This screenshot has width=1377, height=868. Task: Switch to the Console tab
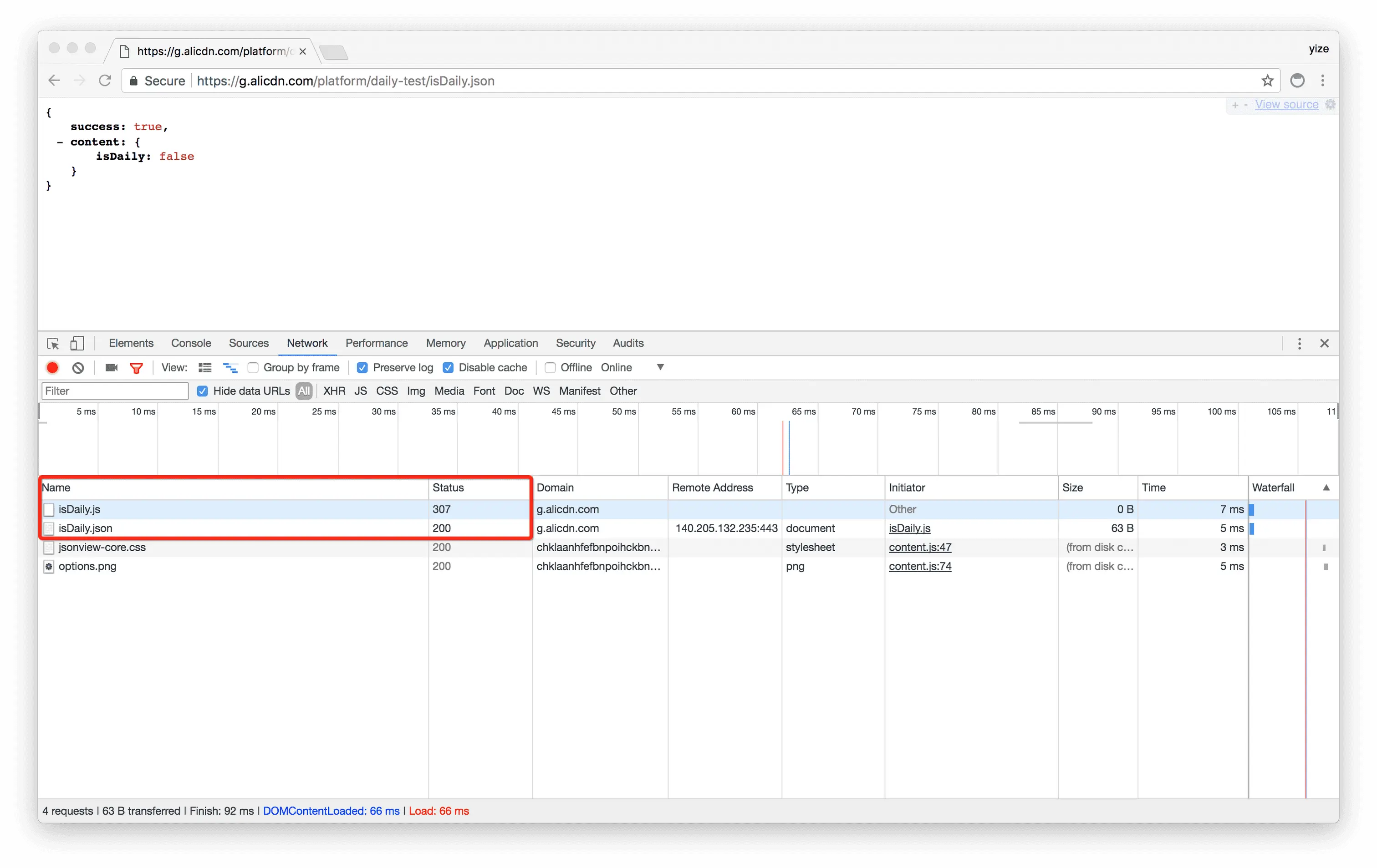pos(191,344)
